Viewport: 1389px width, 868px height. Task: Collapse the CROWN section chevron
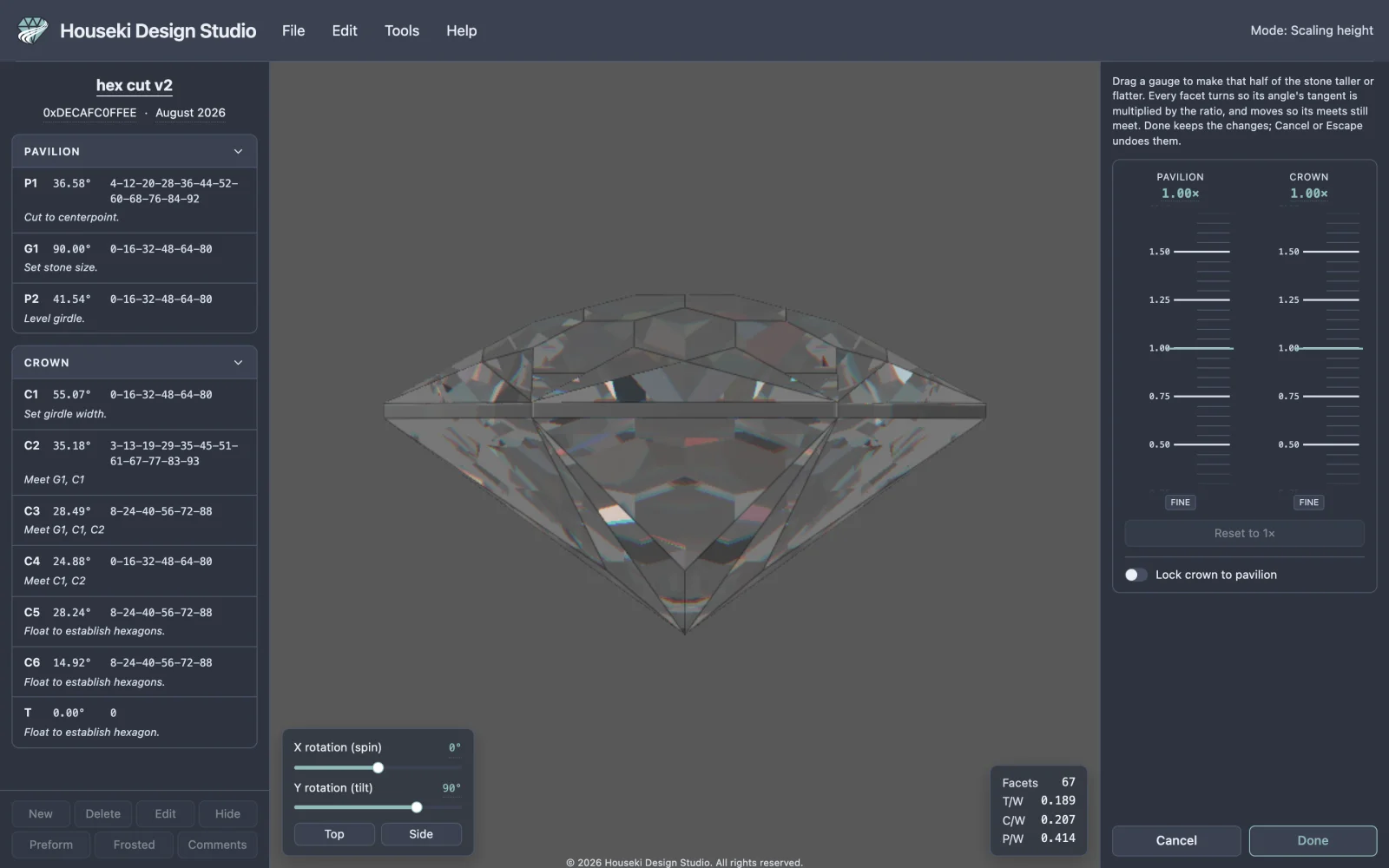point(238,363)
